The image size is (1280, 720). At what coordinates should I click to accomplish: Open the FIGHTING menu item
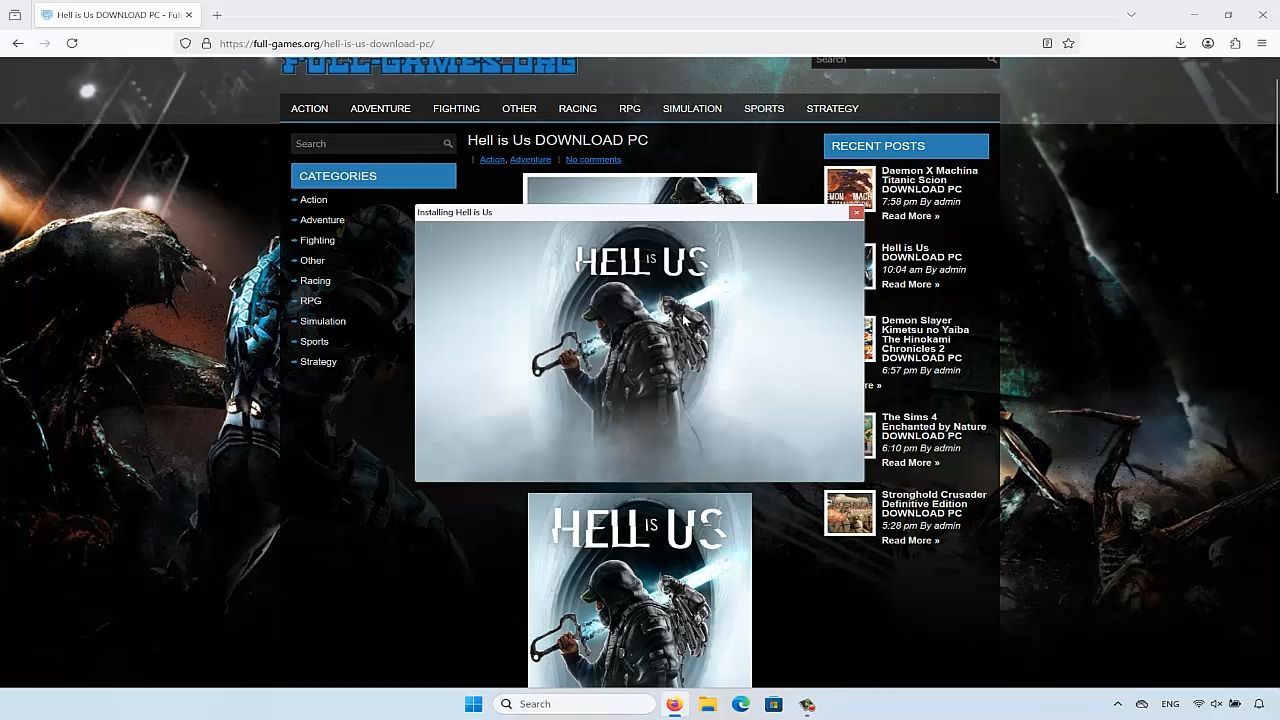coord(456,108)
